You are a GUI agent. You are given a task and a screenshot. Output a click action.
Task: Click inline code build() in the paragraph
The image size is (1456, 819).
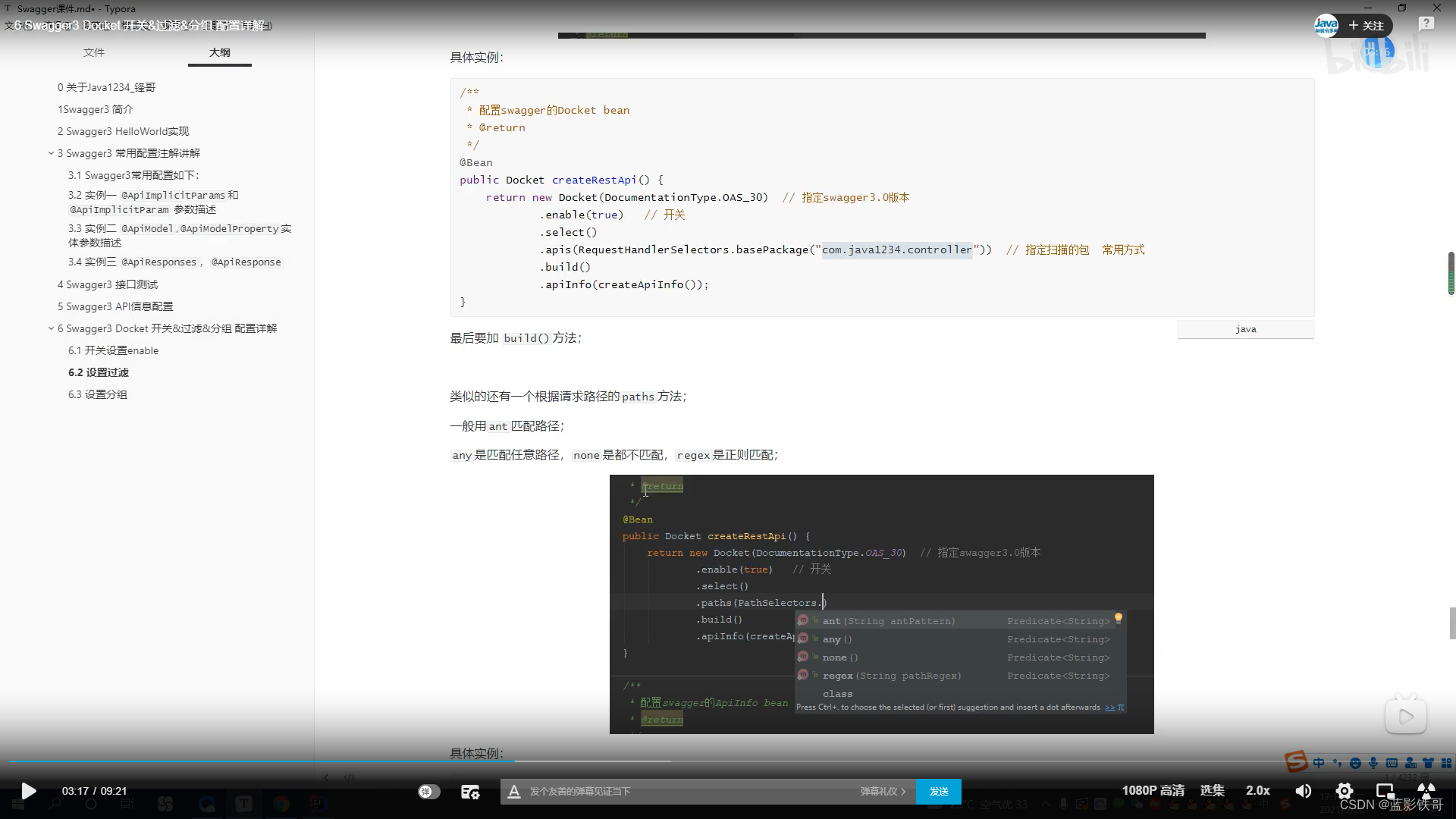[x=526, y=338]
